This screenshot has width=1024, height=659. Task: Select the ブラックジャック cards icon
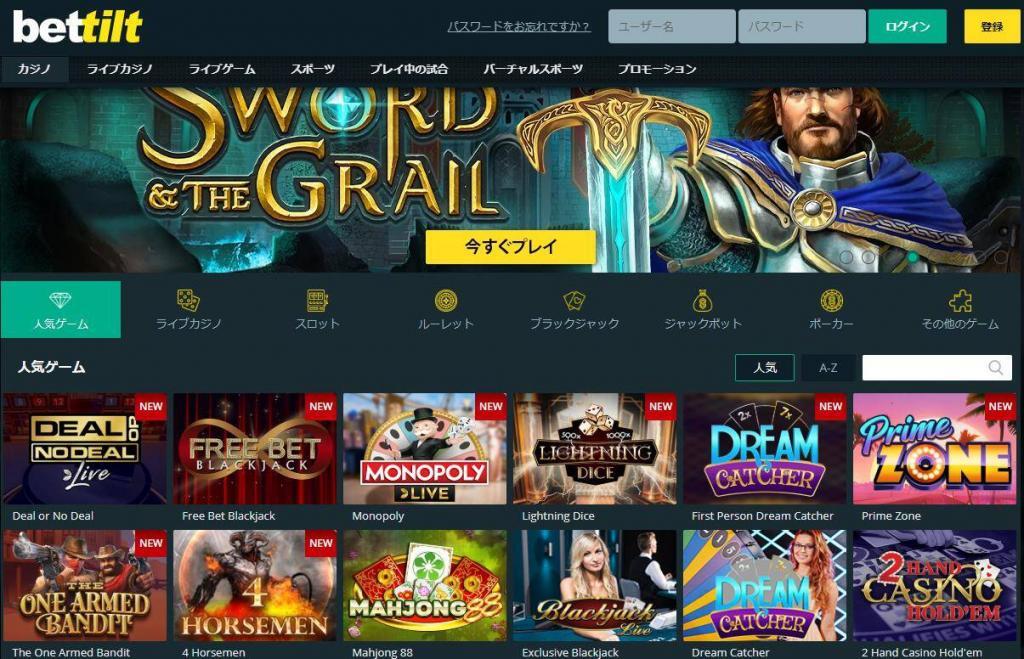[x=574, y=300]
